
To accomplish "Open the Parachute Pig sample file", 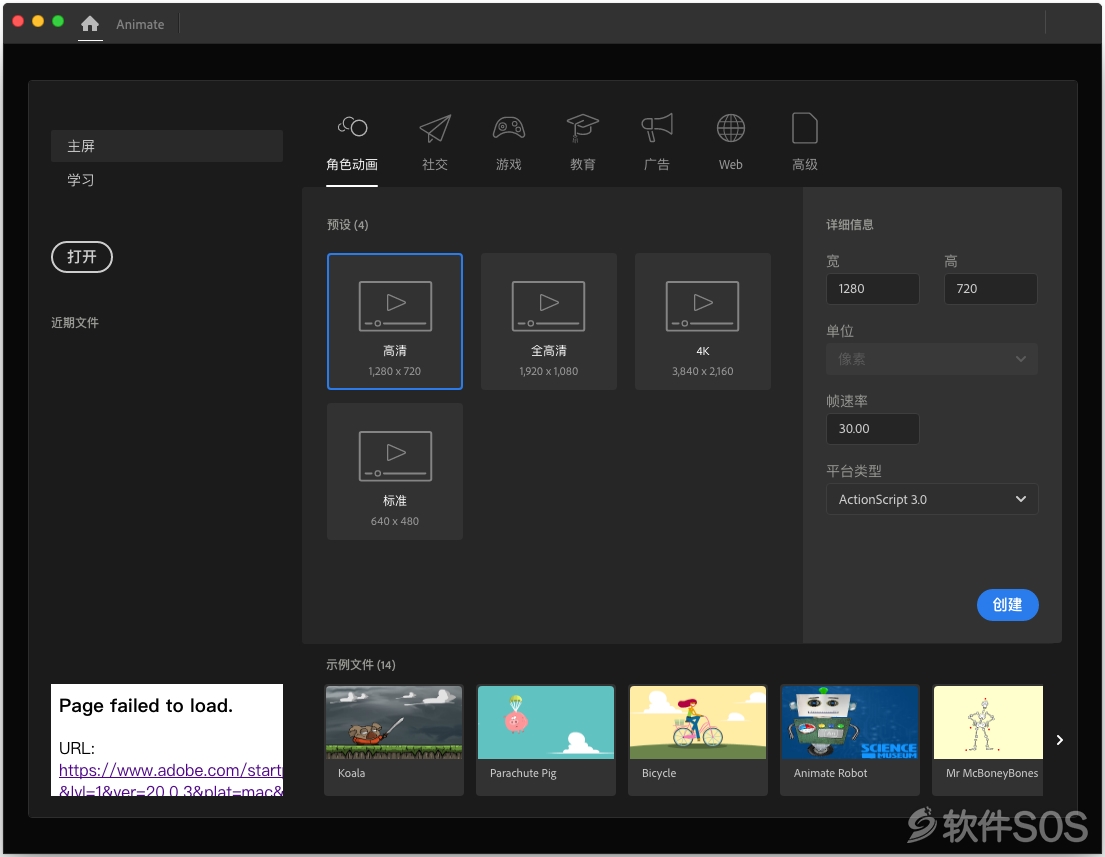I will 545,740.
